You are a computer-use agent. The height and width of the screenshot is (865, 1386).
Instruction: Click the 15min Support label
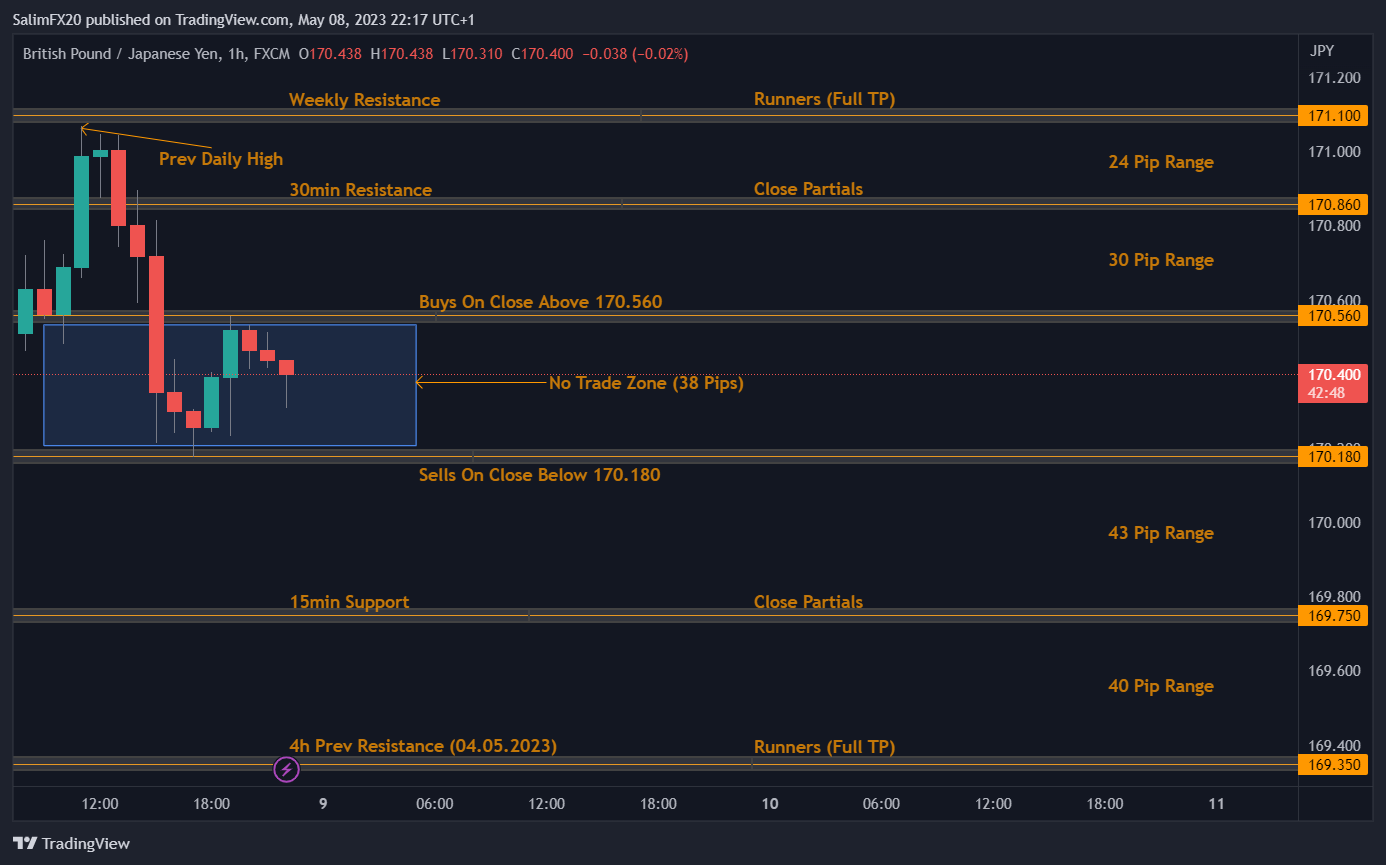[349, 602]
